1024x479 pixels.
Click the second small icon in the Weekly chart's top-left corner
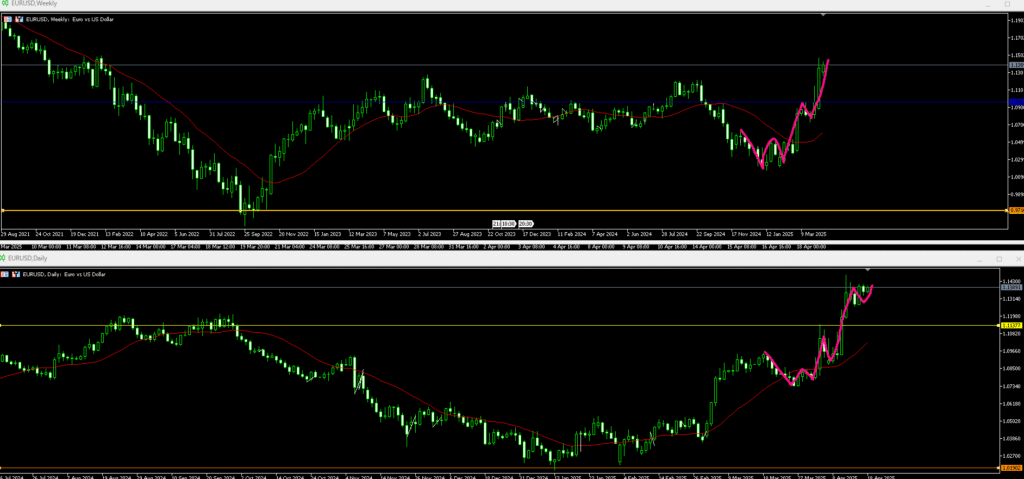click(x=19, y=20)
